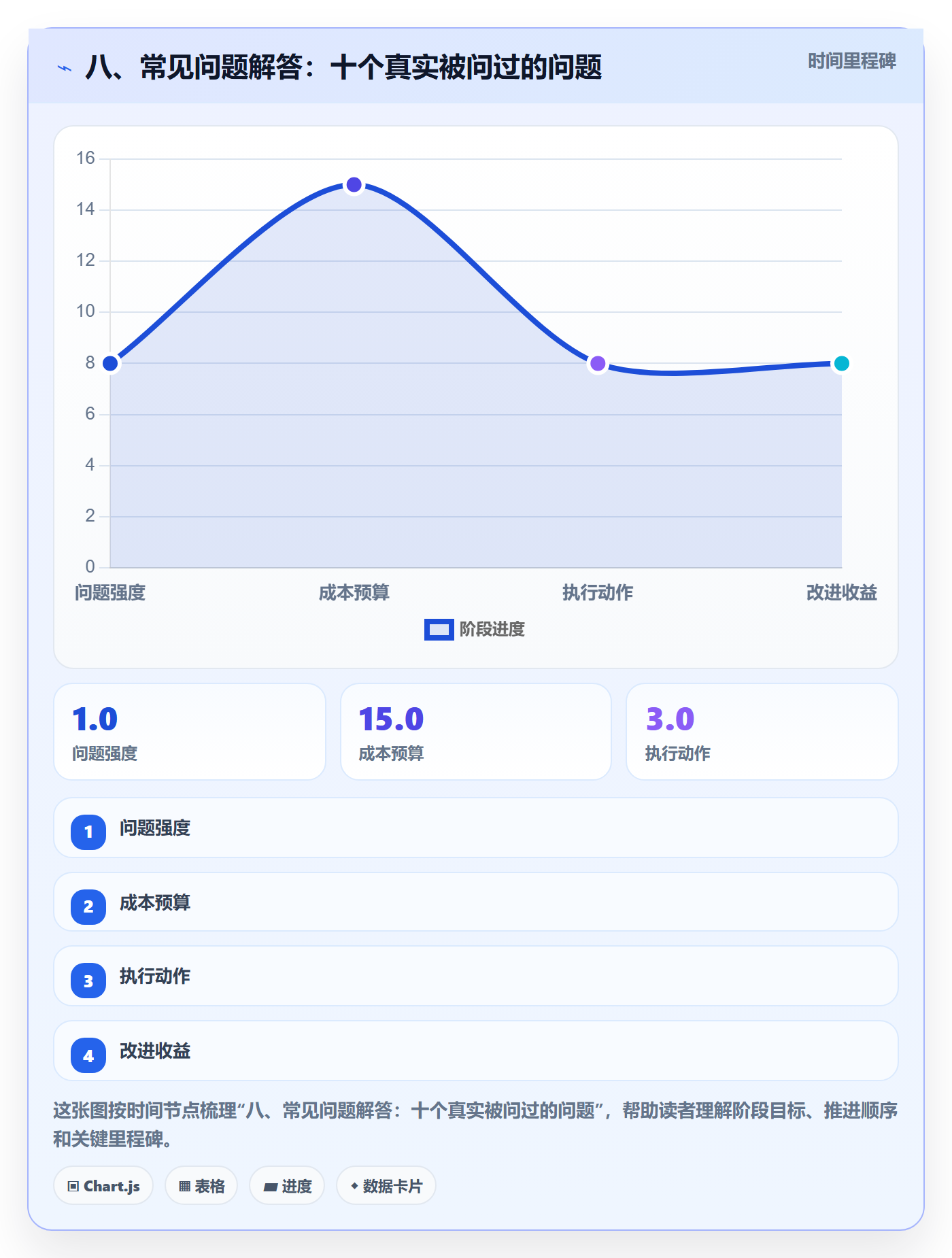Click the card title 八、常见问题解答

(343, 67)
